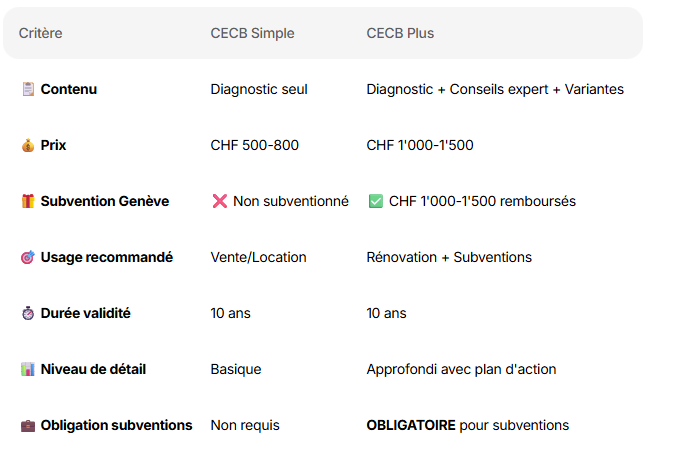682x453 pixels.
Task: Click the red cross before Non subventionné
Action: [220, 202]
